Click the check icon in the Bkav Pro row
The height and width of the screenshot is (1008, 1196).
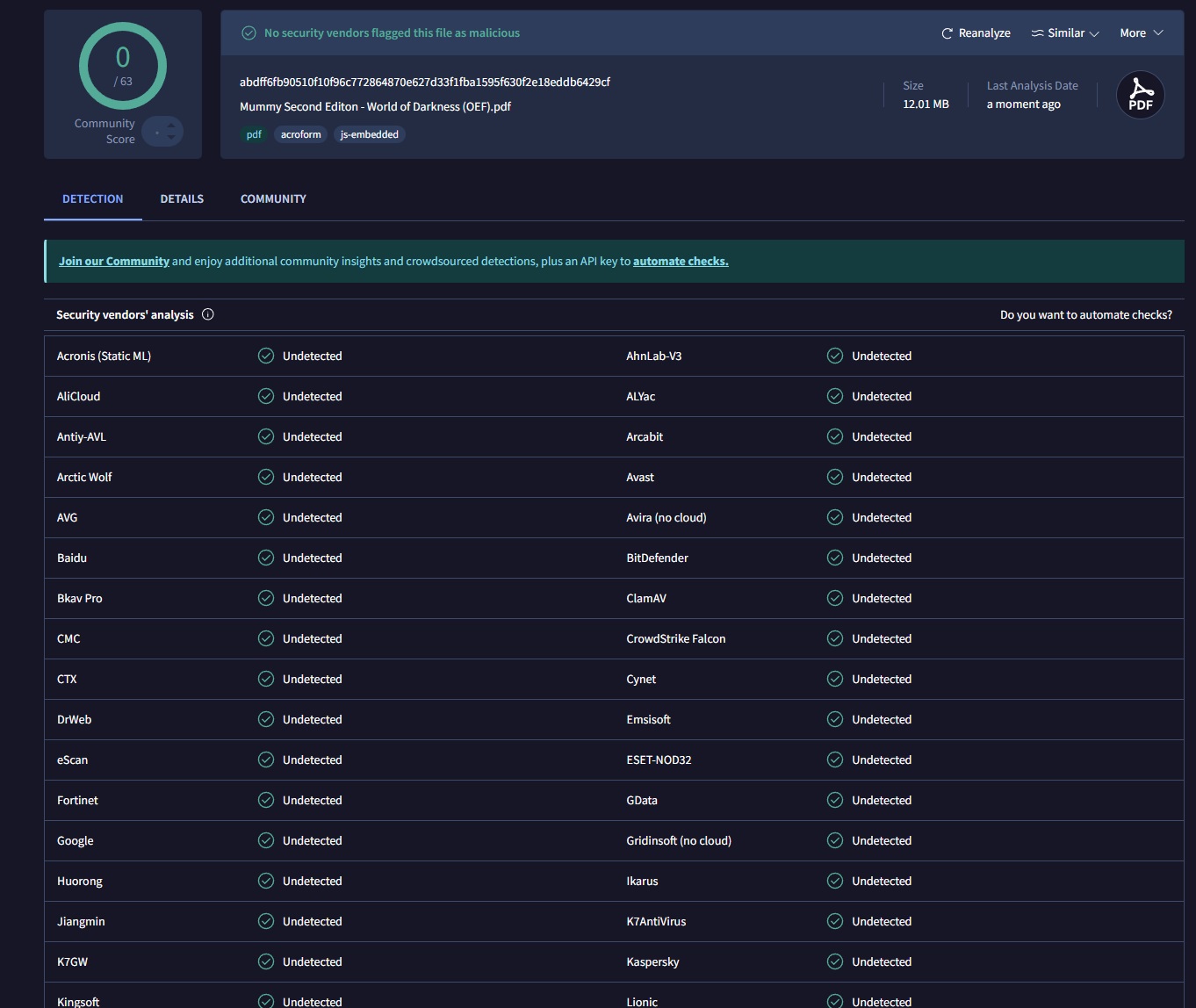tap(266, 598)
